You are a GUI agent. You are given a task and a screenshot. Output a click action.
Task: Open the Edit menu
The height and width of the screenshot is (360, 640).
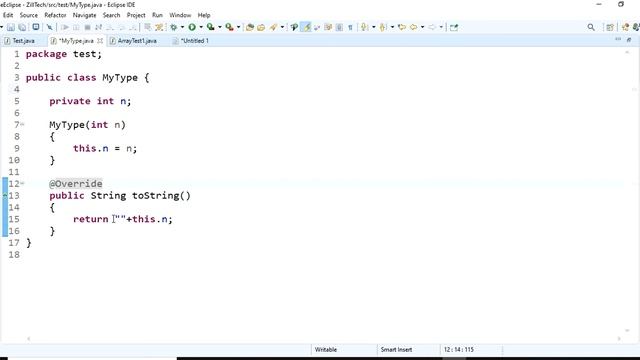[x=8, y=15]
